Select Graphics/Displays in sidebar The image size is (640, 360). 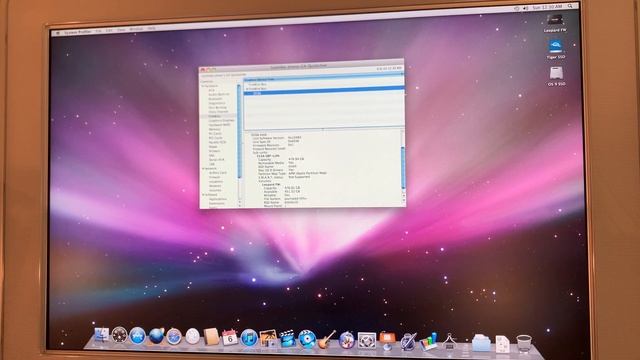221,120
